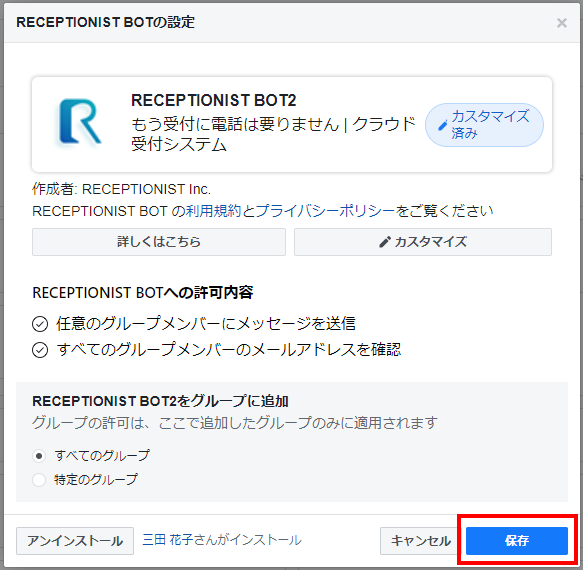Image resolution: width=583 pixels, height=570 pixels.
Task: Click check icon beside すべてのグループメンバーのメールアドレスを確認
Action: pyautogui.click(x=40, y=350)
